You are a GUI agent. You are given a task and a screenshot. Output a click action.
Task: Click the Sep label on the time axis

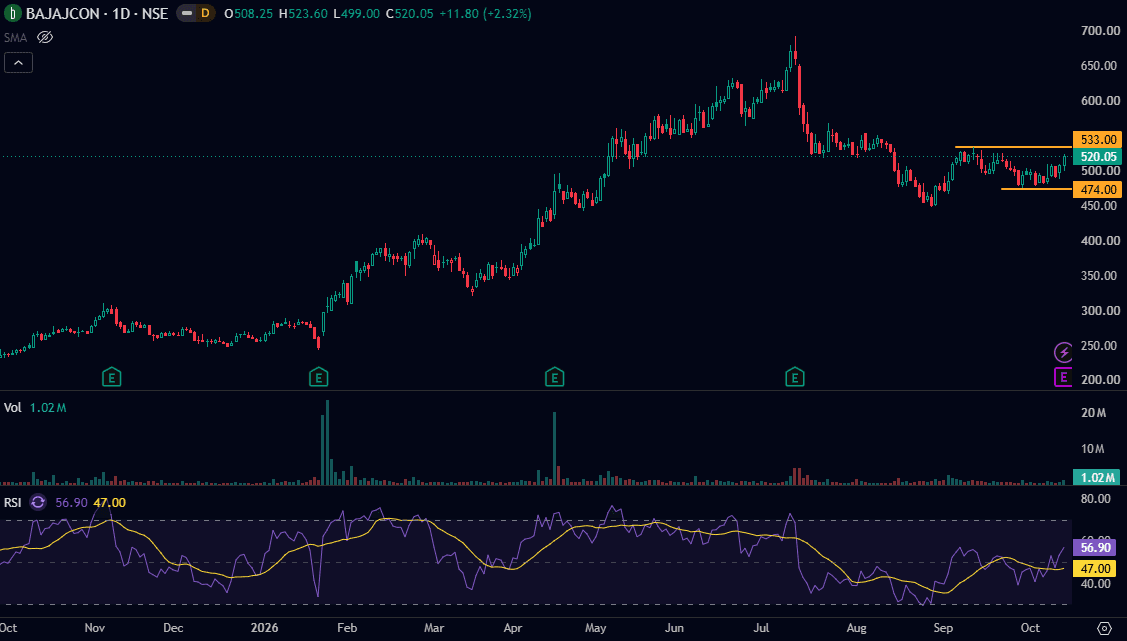[943, 628]
